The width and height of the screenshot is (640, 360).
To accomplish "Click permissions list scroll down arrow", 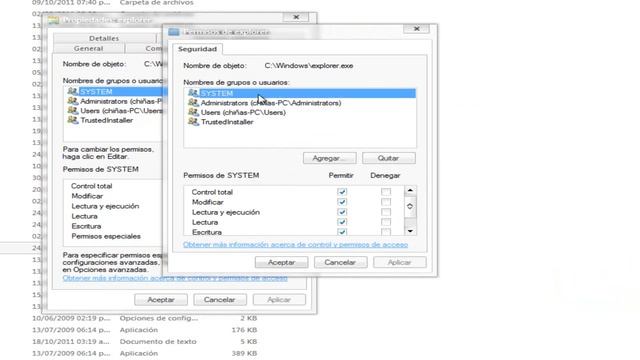I will [x=410, y=231].
